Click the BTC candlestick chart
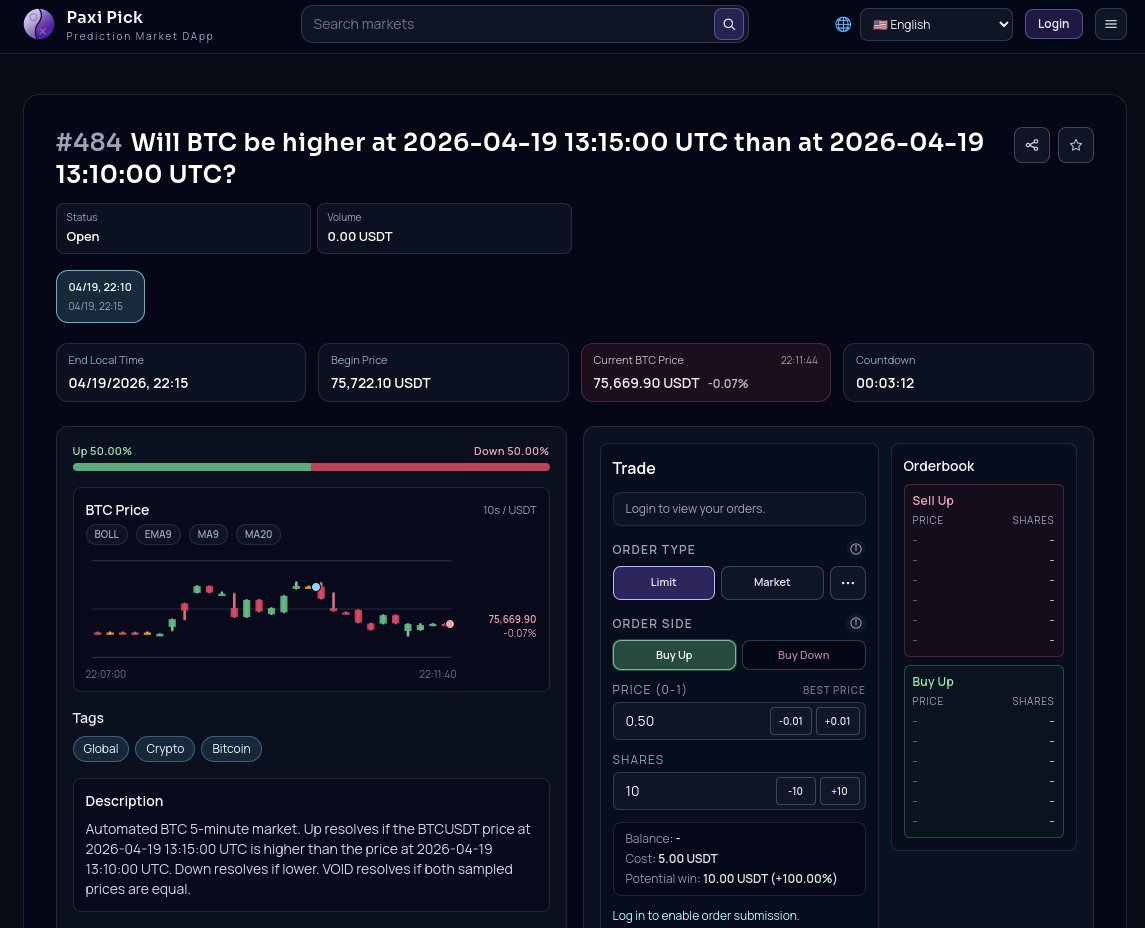1145x928 pixels. point(272,610)
